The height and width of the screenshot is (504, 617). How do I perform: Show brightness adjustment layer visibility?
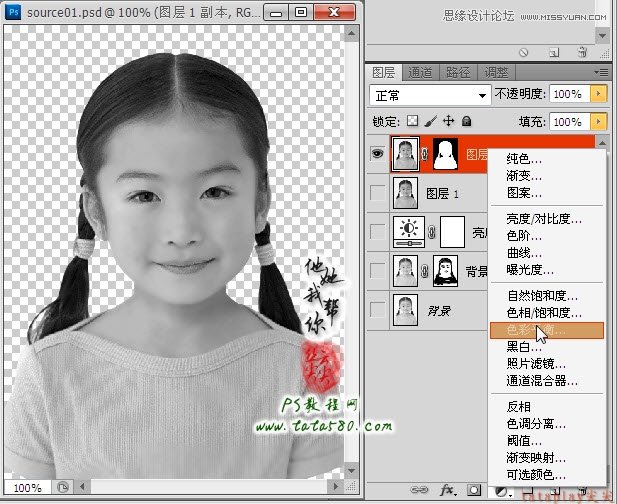[x=378, y=232]
